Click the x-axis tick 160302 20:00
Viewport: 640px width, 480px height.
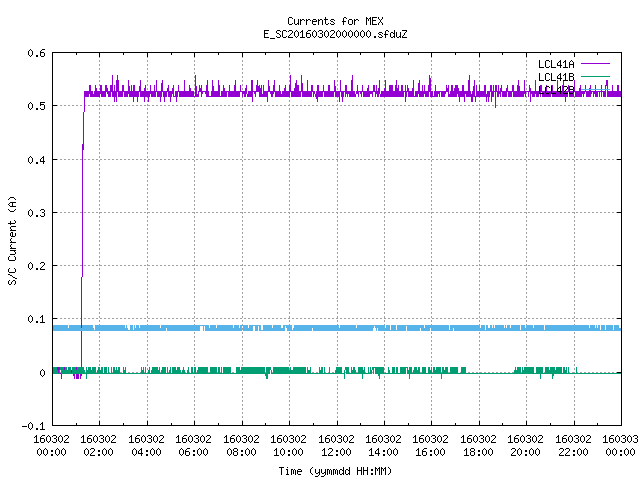click(x=525, y=446)
